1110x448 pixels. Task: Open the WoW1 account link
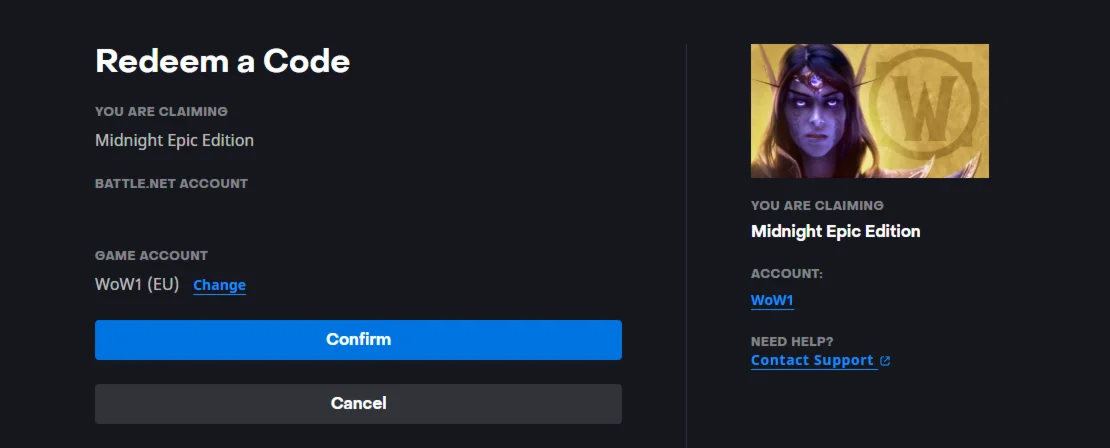(x=772, y=300)
